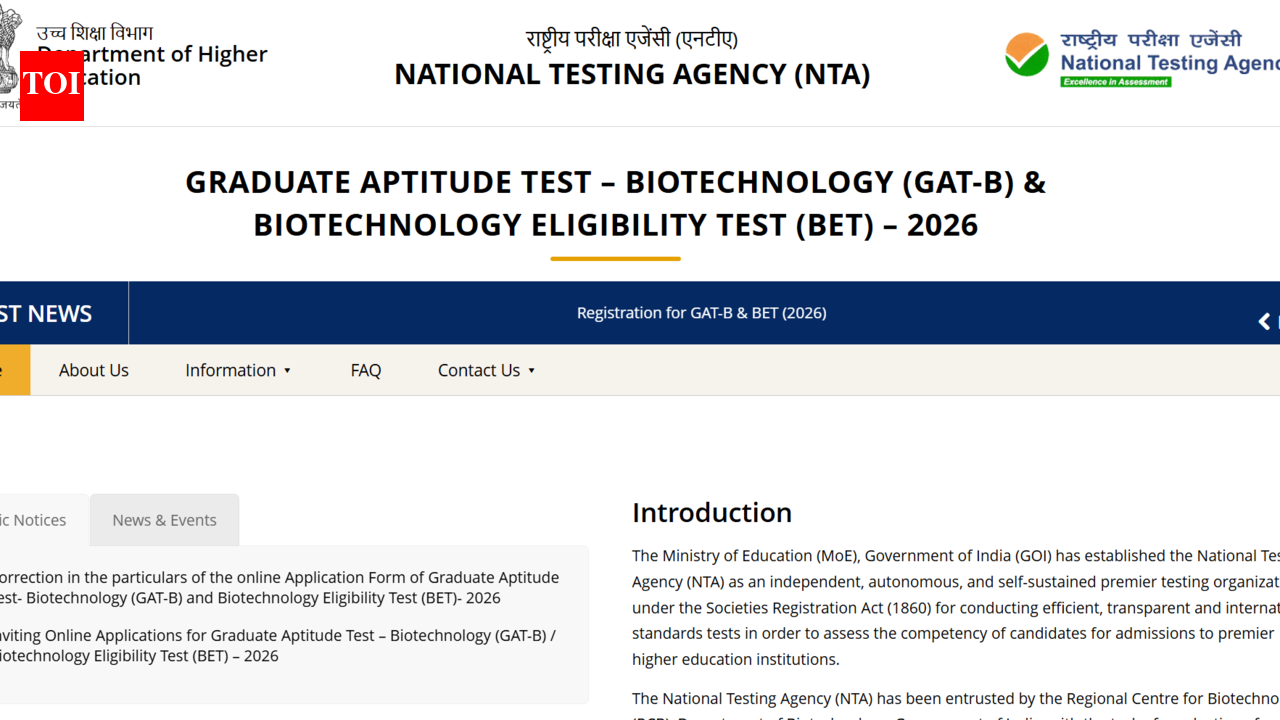Click the GRADUATE APTITUDE TEST page title

(615, 203)
